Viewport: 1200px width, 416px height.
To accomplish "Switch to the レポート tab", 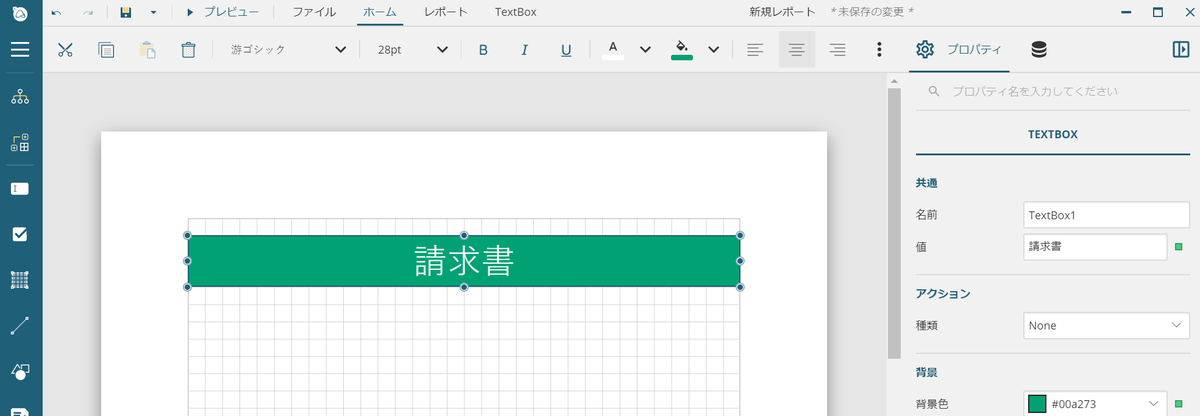I will (x=447, y=12).
